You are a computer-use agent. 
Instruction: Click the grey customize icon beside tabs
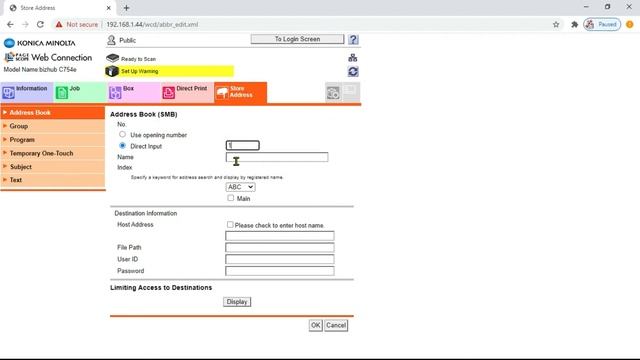click(333, 93)
